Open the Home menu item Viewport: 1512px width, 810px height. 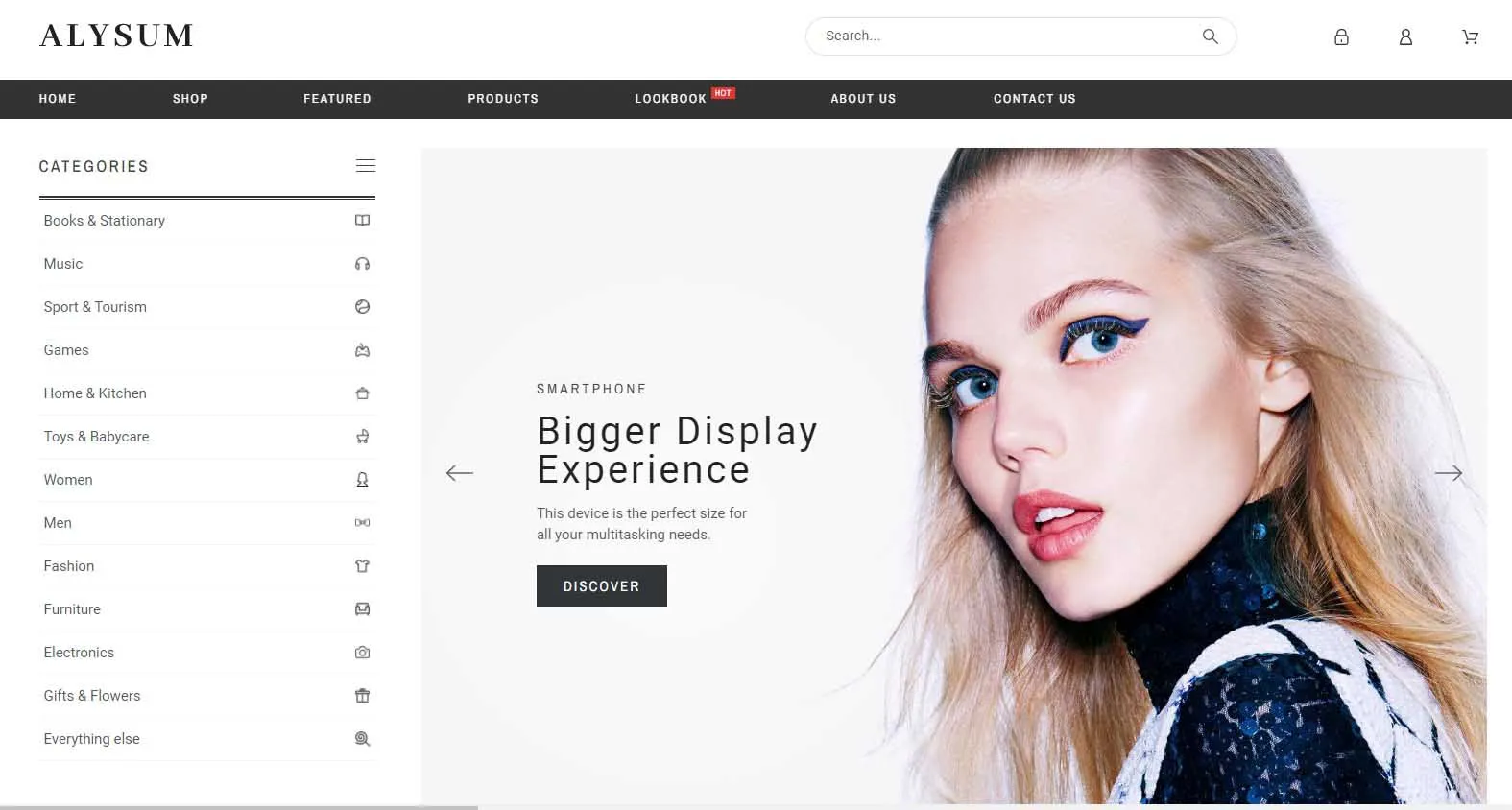pyautogui.click(x=58, y=99)
